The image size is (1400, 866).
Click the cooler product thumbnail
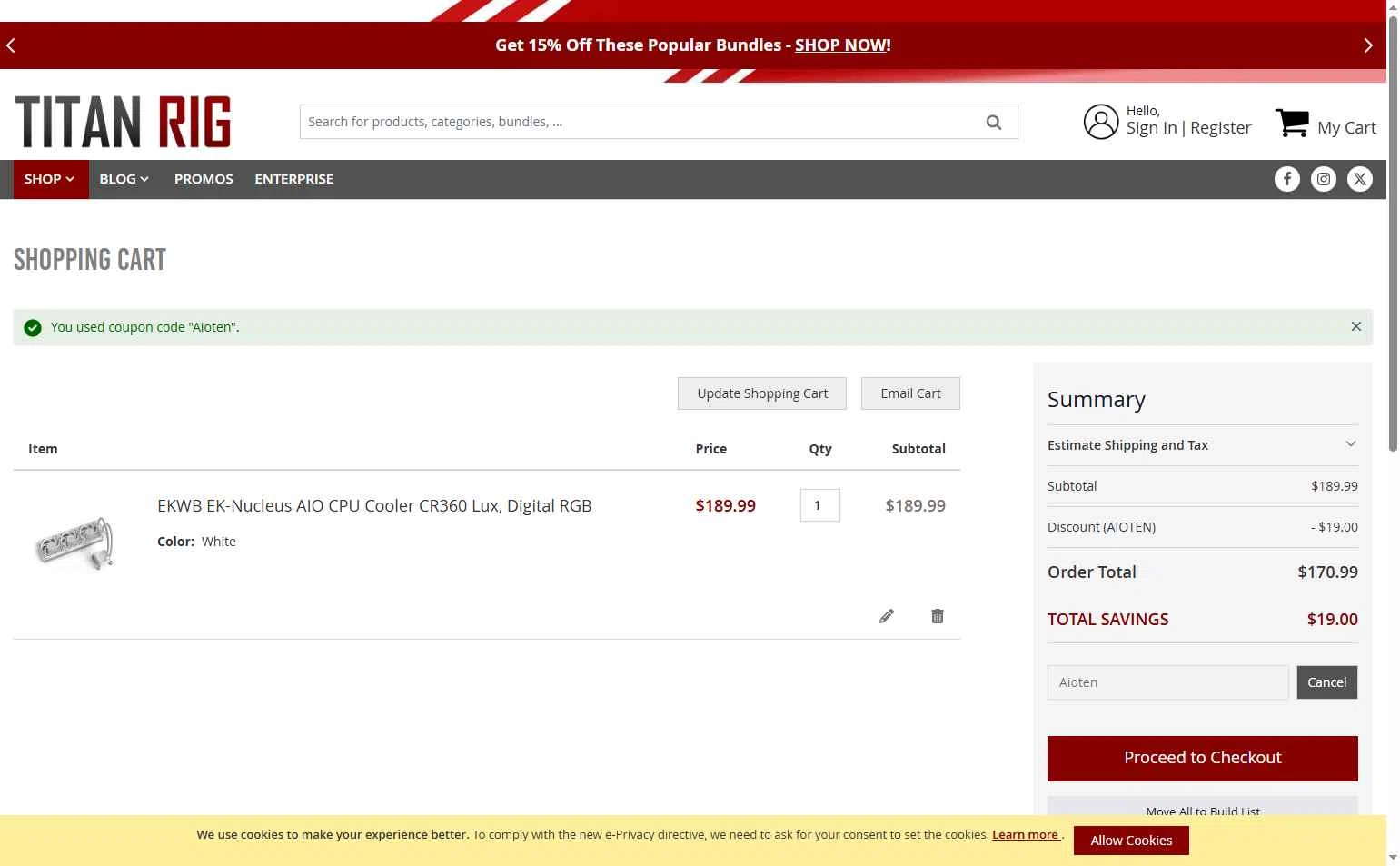click(x=74, y=542)
